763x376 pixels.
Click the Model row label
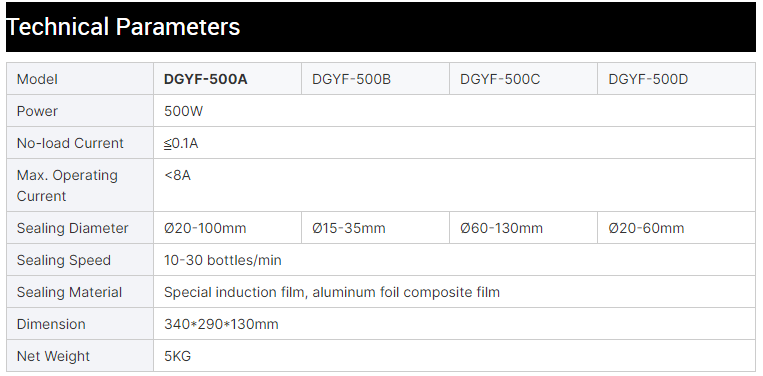tap(37, 79)
